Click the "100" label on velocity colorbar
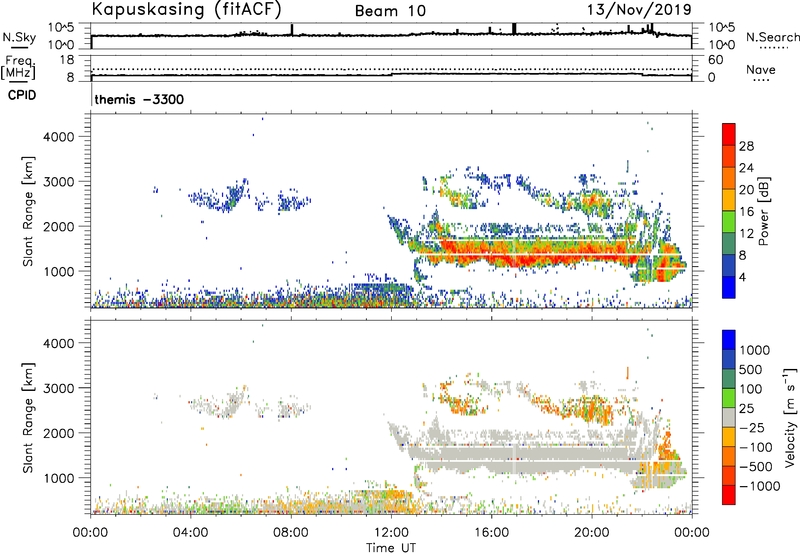 click(751, 389)
